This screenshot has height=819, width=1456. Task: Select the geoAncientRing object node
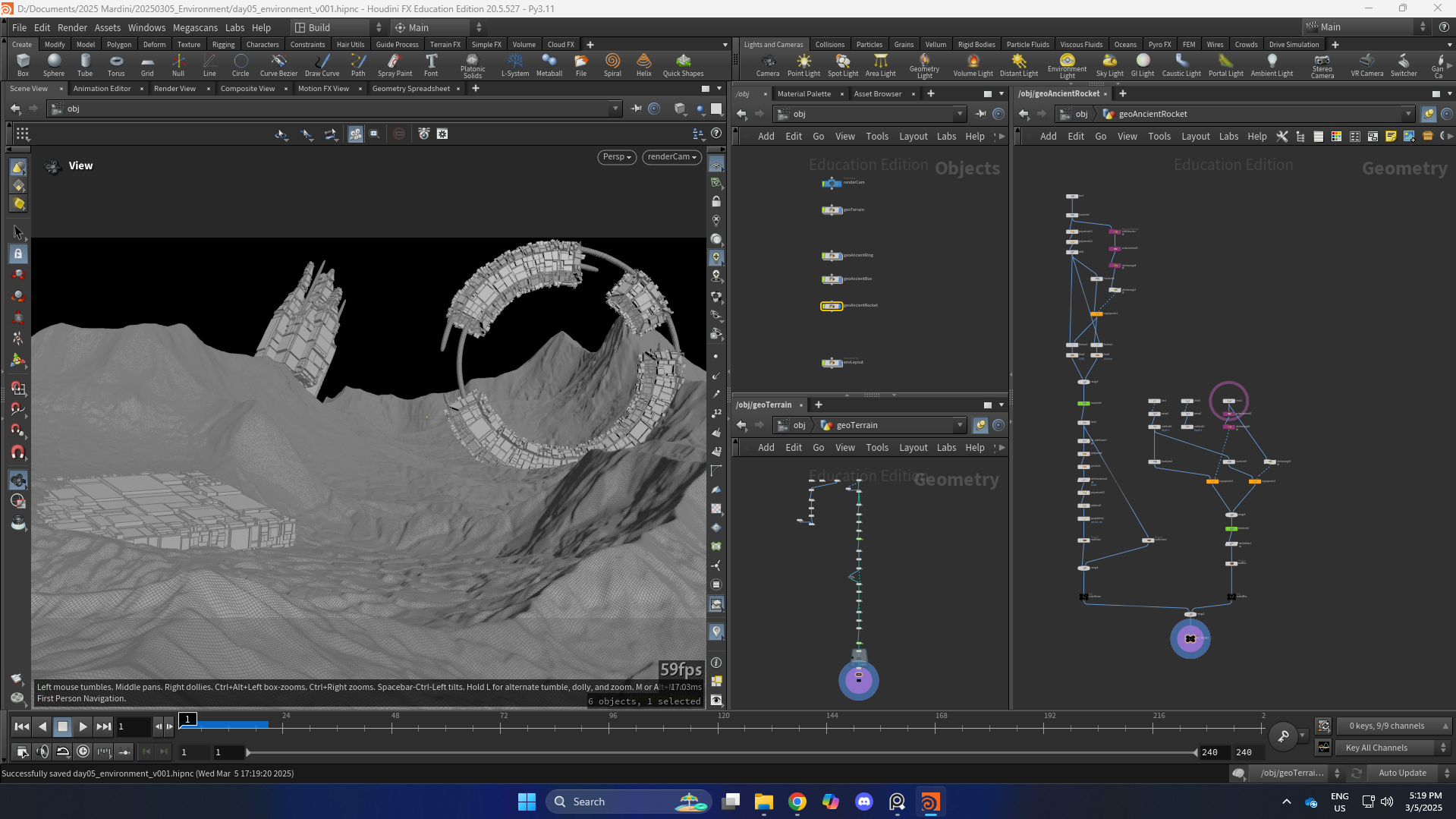[x=832, y=256]
